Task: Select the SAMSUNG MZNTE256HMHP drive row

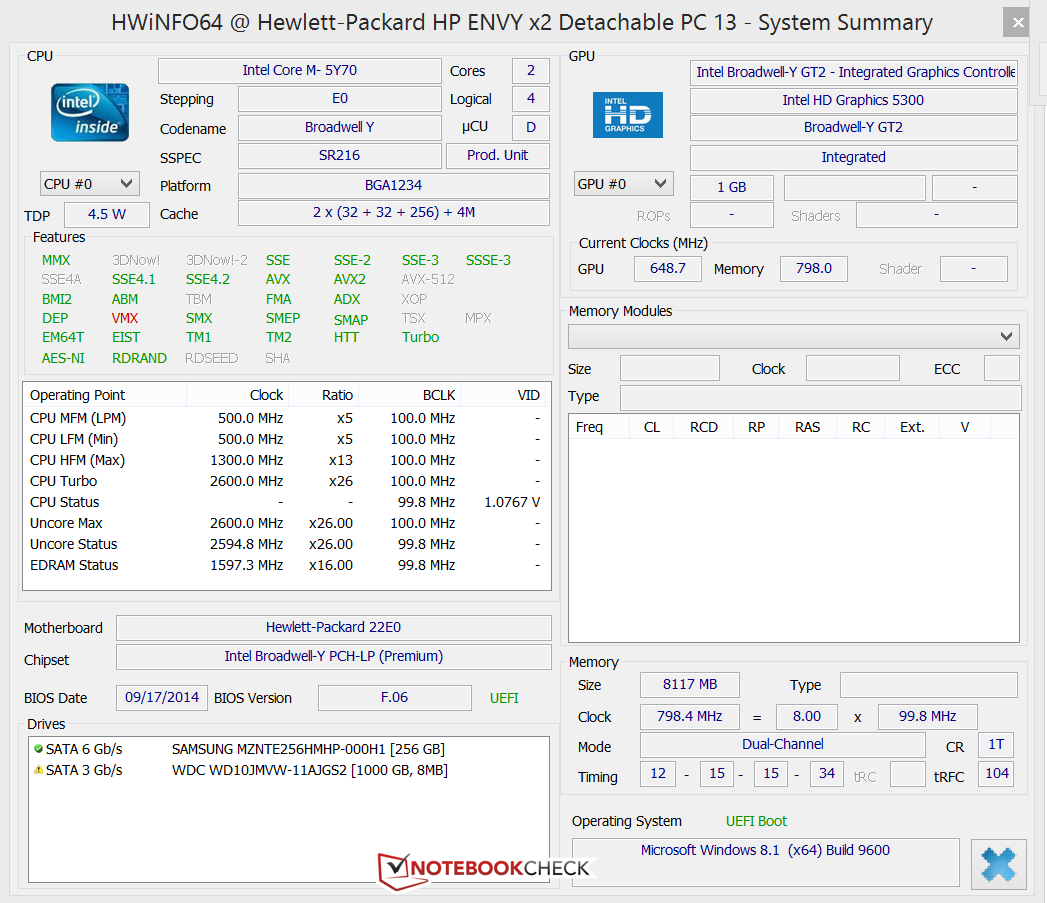Action: coord(288,749)
